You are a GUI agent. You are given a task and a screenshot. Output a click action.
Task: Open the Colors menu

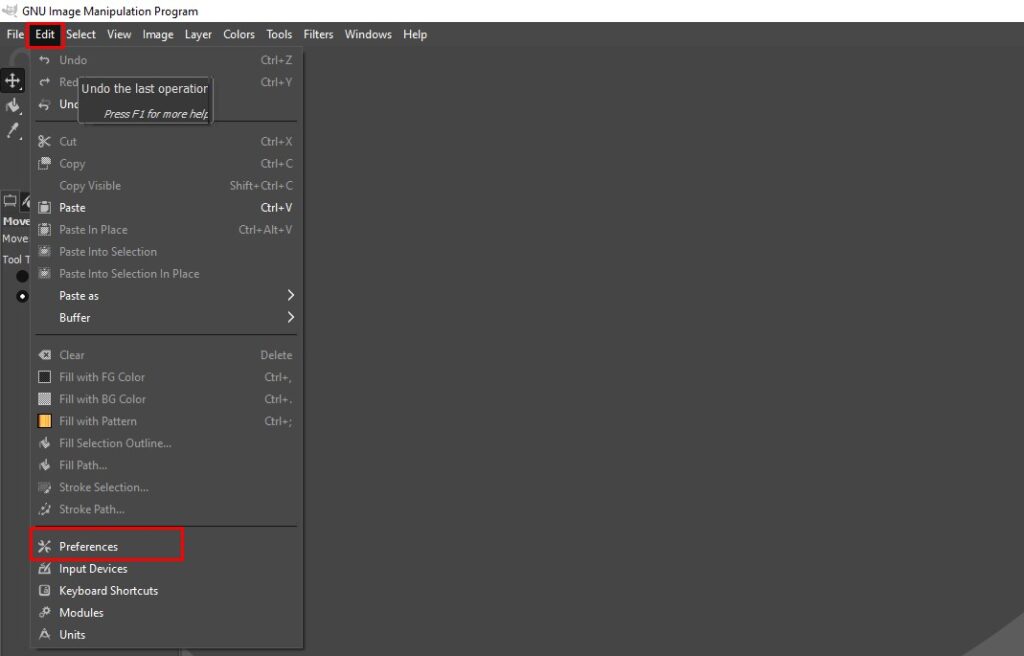[239, 34]
